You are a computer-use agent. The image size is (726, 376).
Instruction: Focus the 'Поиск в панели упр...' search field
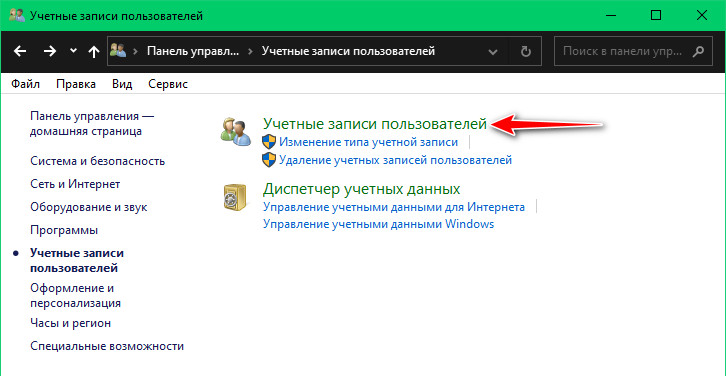click(633, 51)
